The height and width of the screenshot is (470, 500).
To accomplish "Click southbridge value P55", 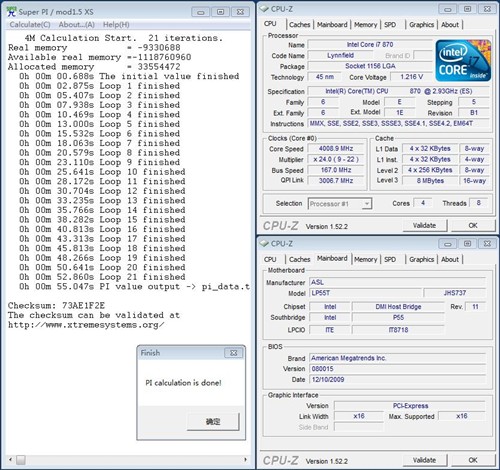I will pyautogui.click(x=398, y=317).
